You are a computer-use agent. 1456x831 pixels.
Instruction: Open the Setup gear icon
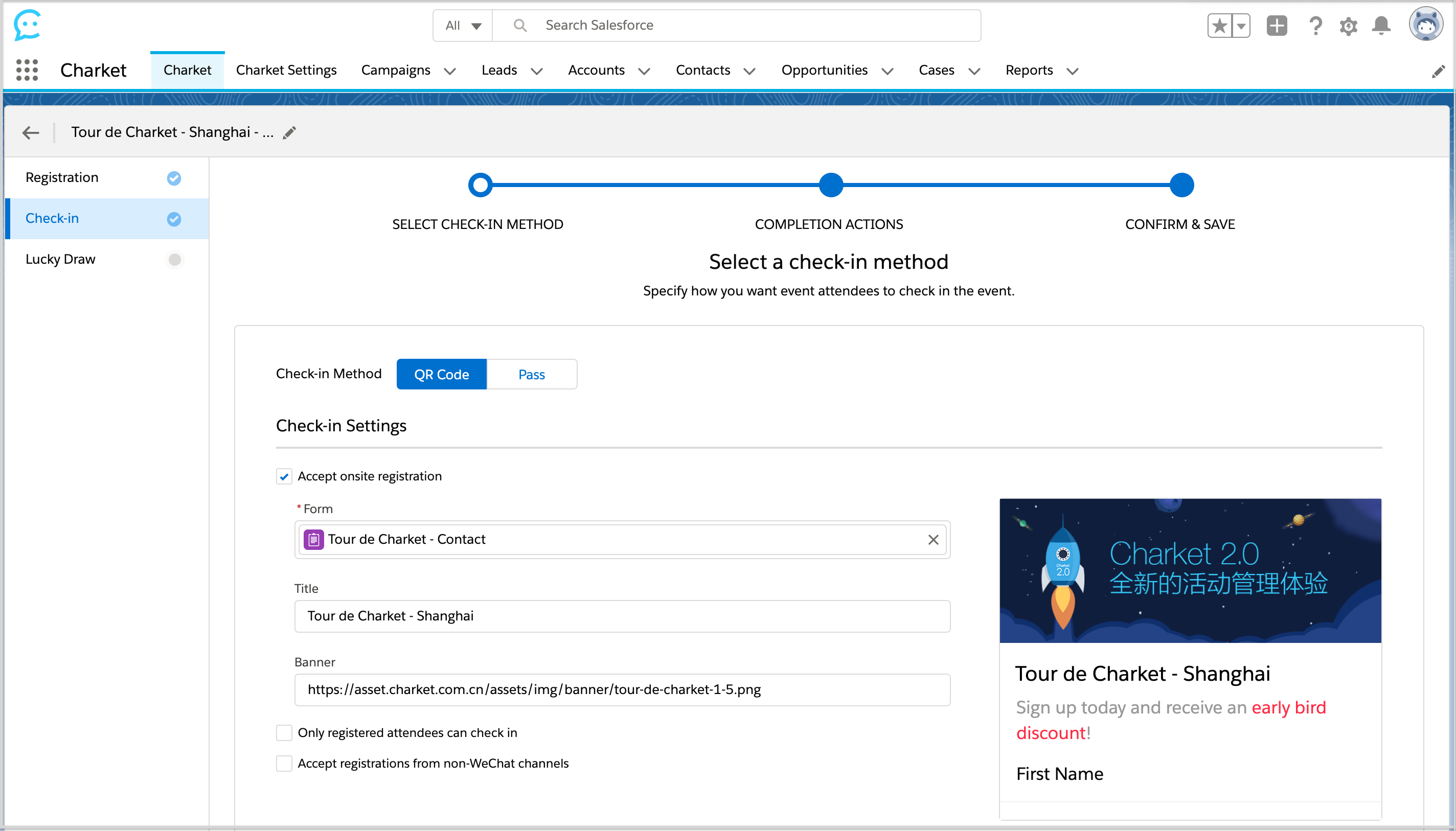click(x=1348, y=26)
